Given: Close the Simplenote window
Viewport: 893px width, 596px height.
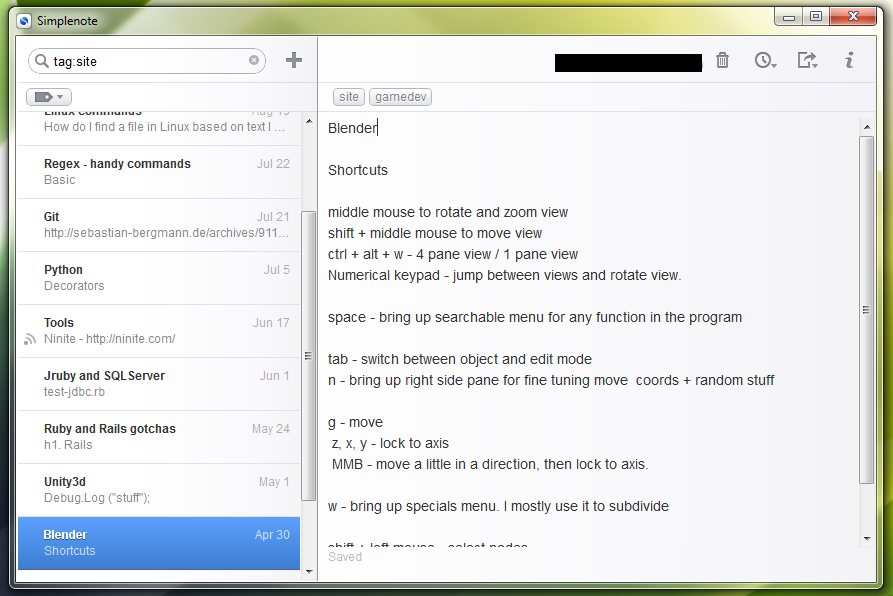Looking at the screenshot, I should [x=853, y=17].
